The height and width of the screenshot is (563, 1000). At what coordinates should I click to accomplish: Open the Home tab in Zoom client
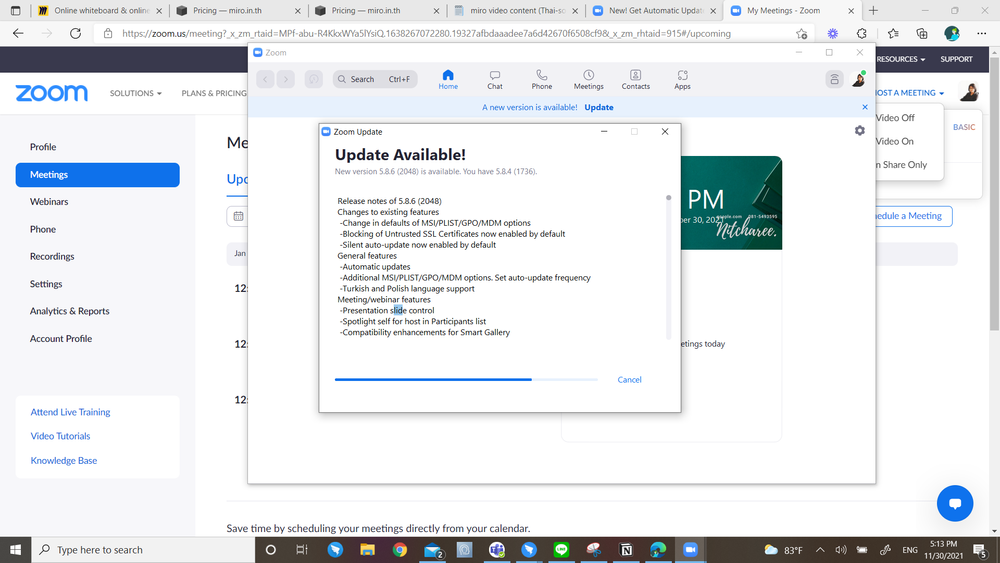click(448, 80)
